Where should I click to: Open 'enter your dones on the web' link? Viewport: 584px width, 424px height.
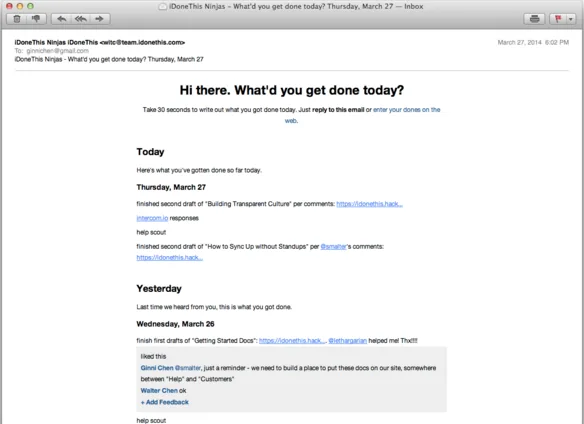point(407,110)
